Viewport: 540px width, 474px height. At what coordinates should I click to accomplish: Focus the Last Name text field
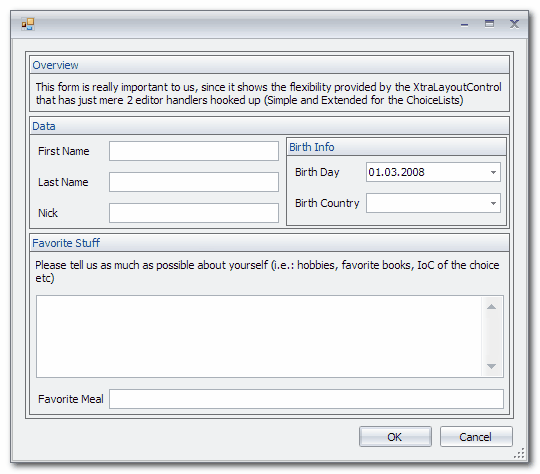[194, 182]
